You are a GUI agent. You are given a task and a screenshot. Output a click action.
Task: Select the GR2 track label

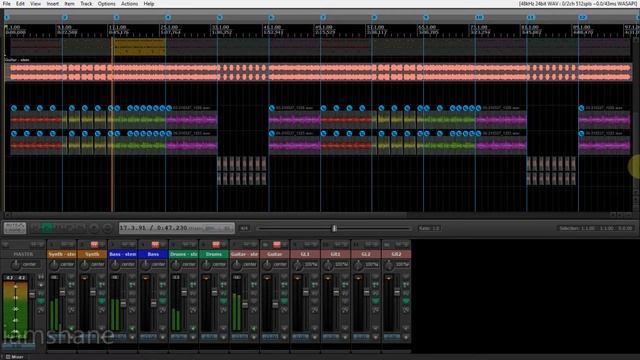click(x=396, y=254)
